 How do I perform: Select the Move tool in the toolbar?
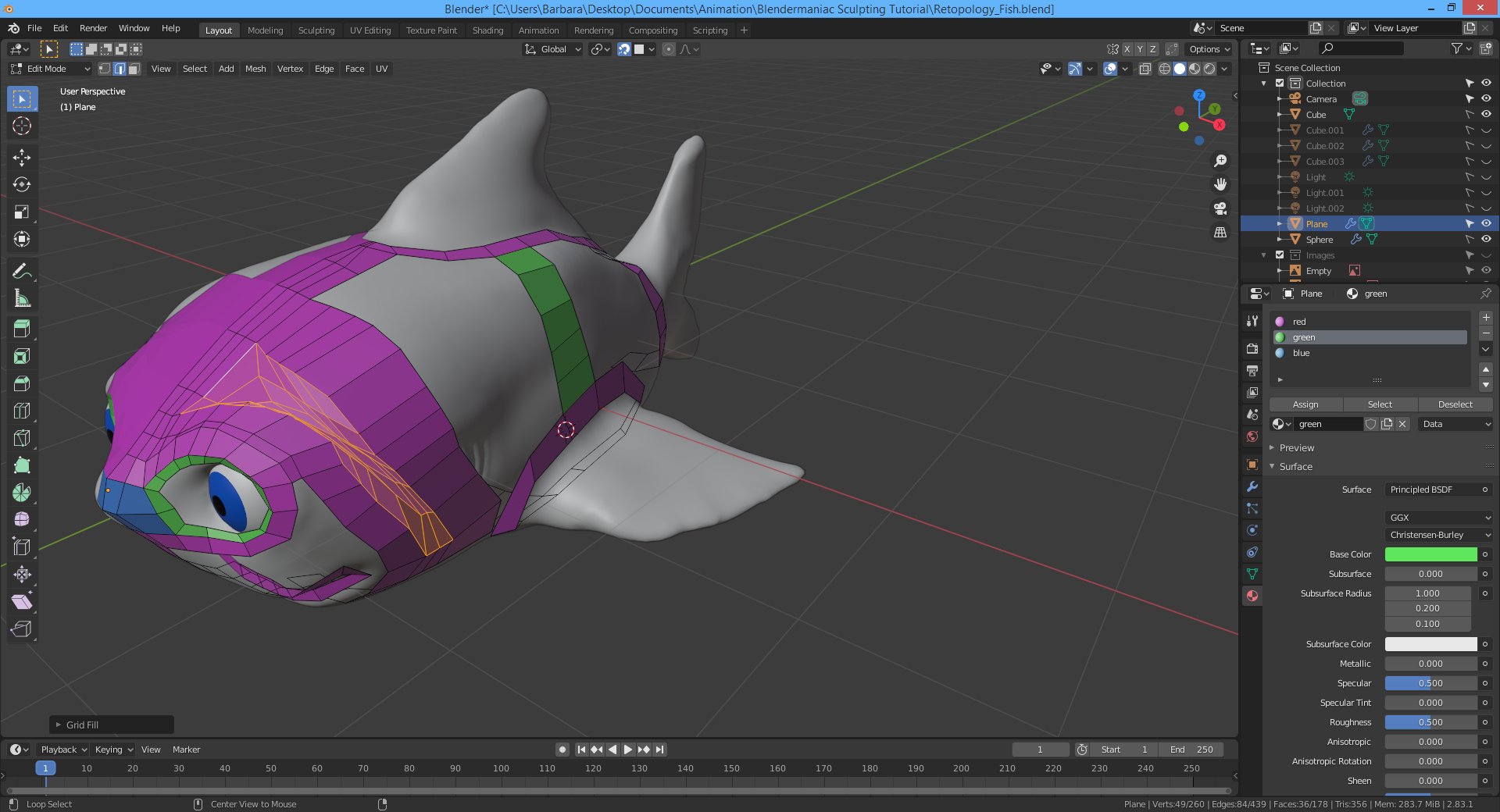(22, 158)
